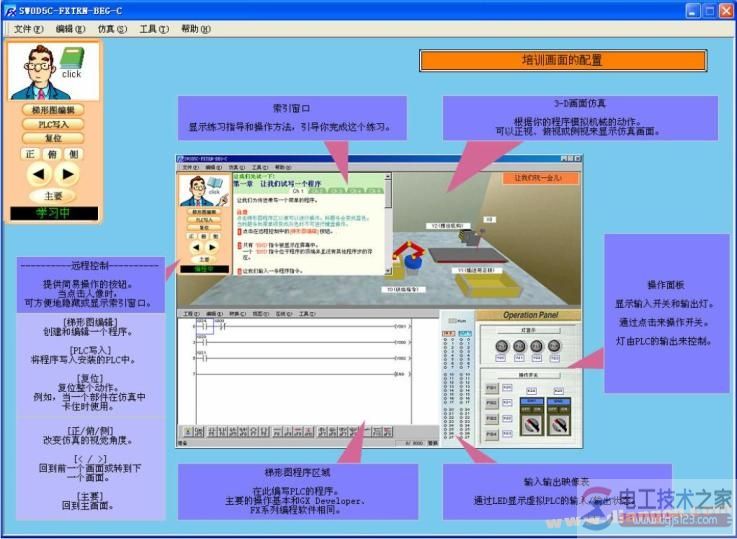Click PB3 in the example Operation Panel

[492, 418]
